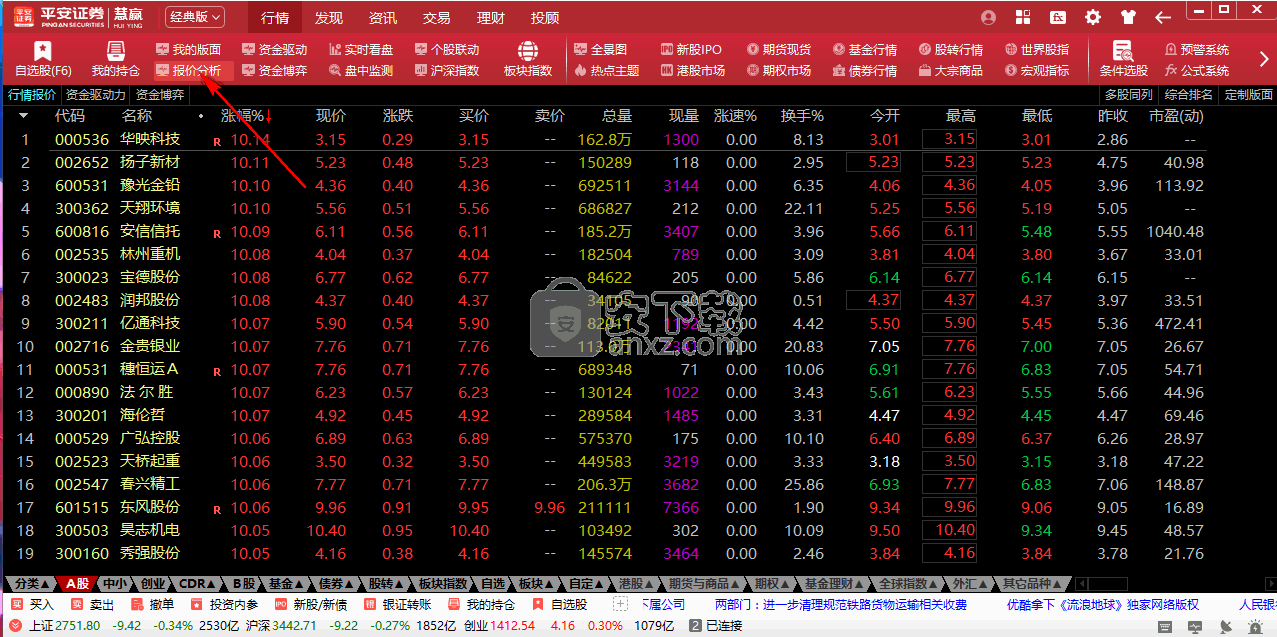Open the column list dropdown arrow
The width and height of the screenshot is (1277, 637).
[24, 116]
